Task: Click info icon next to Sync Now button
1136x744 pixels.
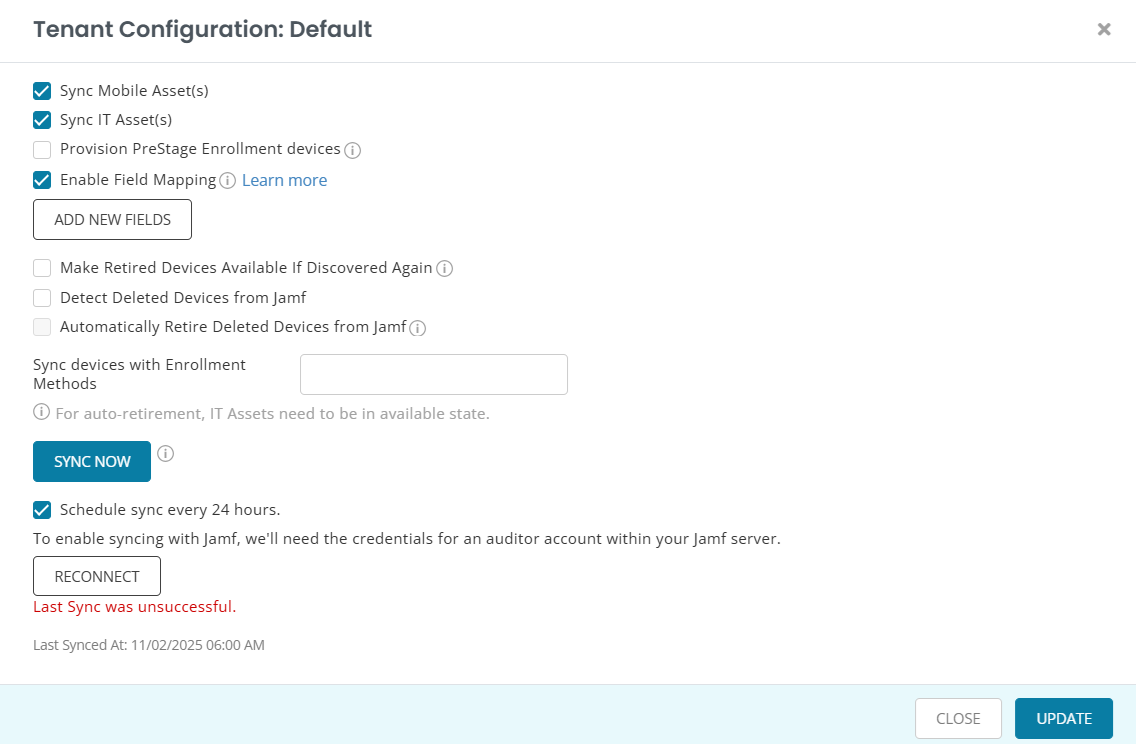Action: pos(166,454)
